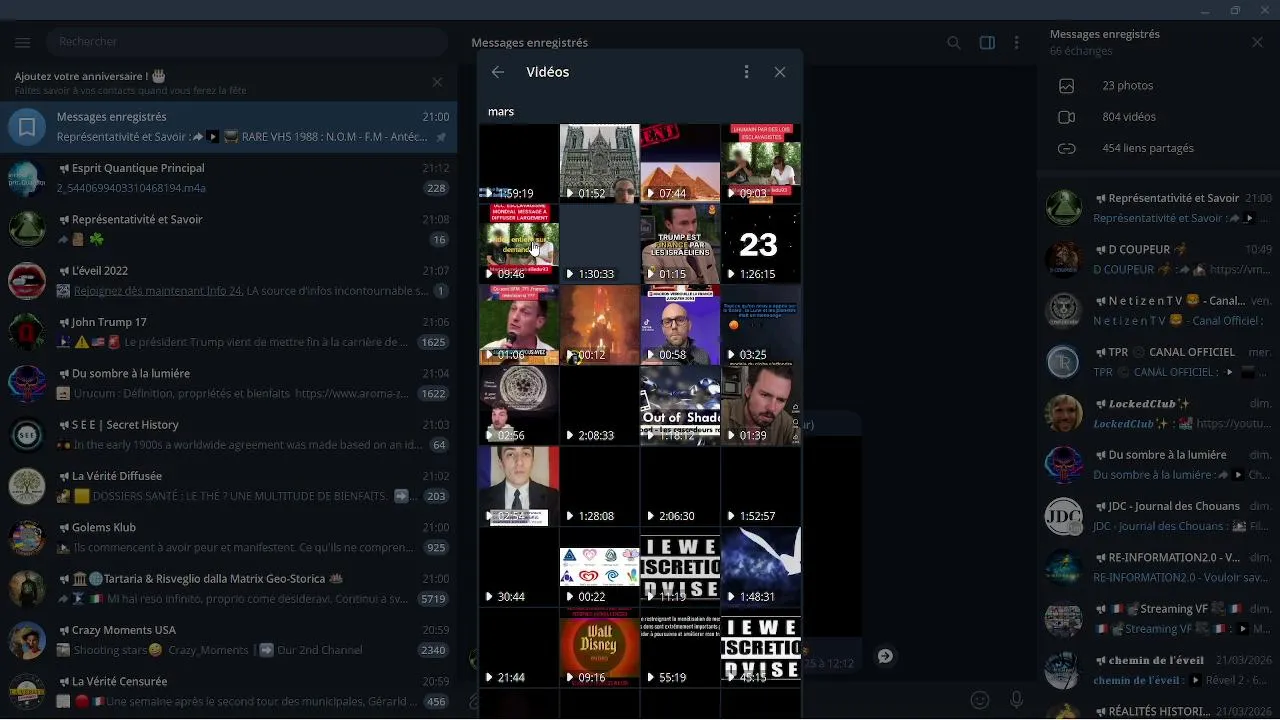
Task: Open the La Vérité Censurée channel
Action: click(228, 691)
